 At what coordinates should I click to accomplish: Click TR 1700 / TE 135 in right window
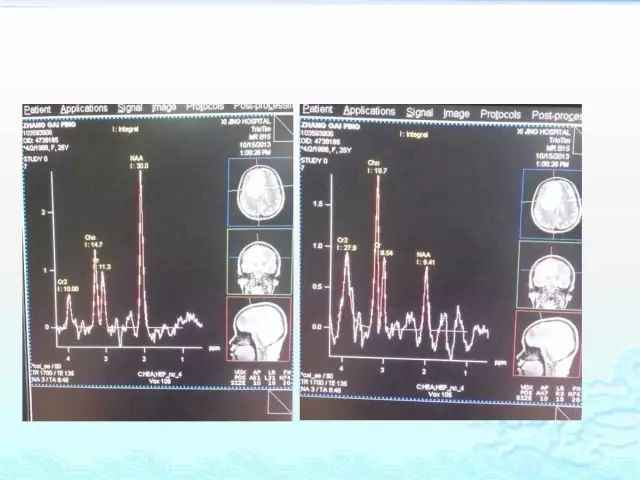(323, 383)
